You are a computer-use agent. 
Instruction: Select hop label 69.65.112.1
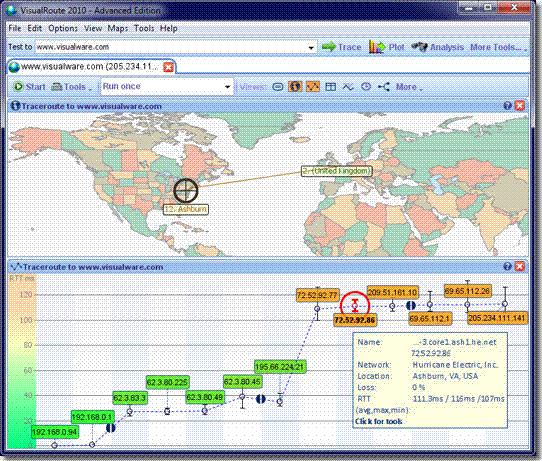430,318
